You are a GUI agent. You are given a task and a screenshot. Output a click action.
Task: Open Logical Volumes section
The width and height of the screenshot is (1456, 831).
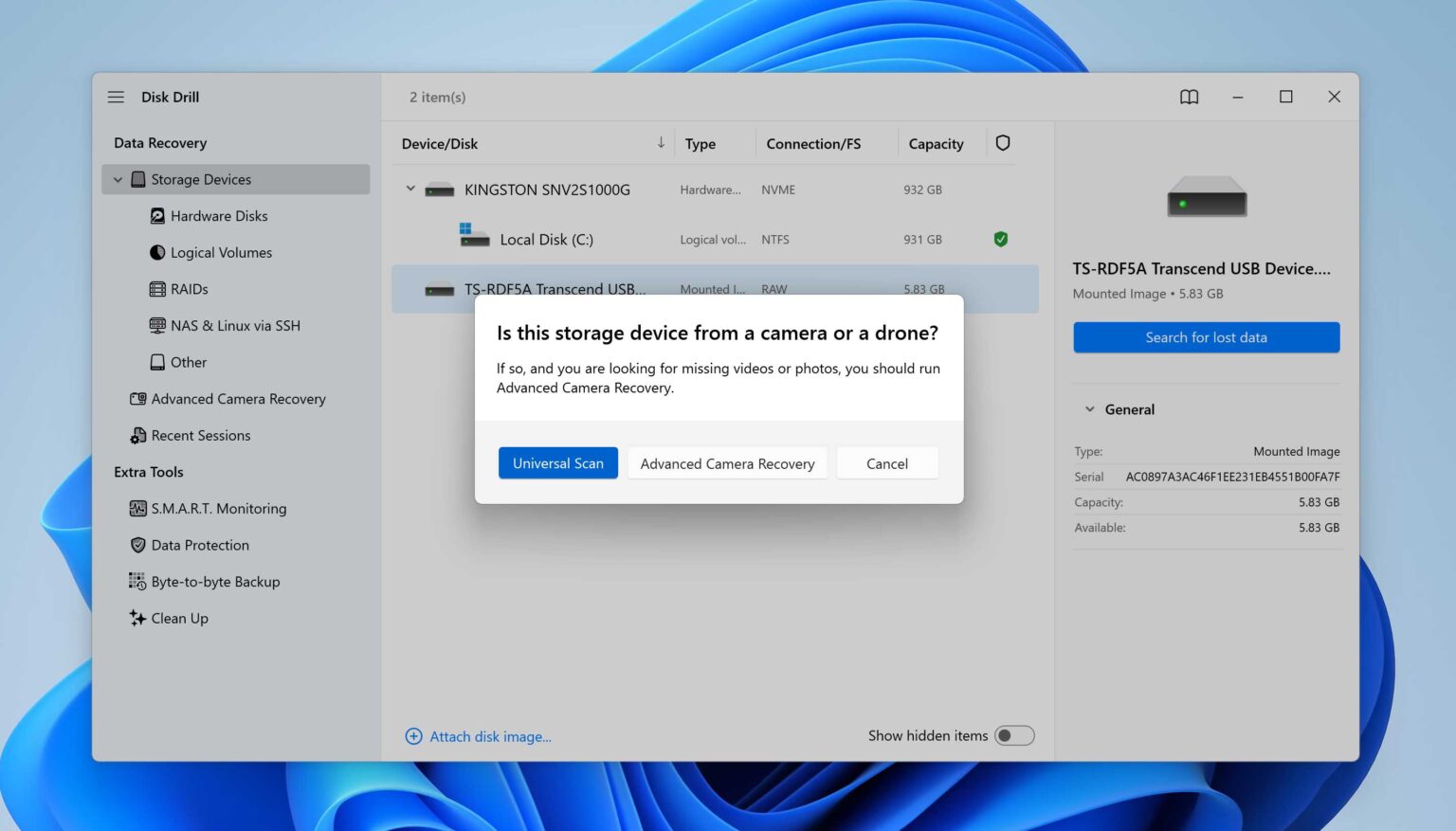pyautogui.click(x=221, y=252)
